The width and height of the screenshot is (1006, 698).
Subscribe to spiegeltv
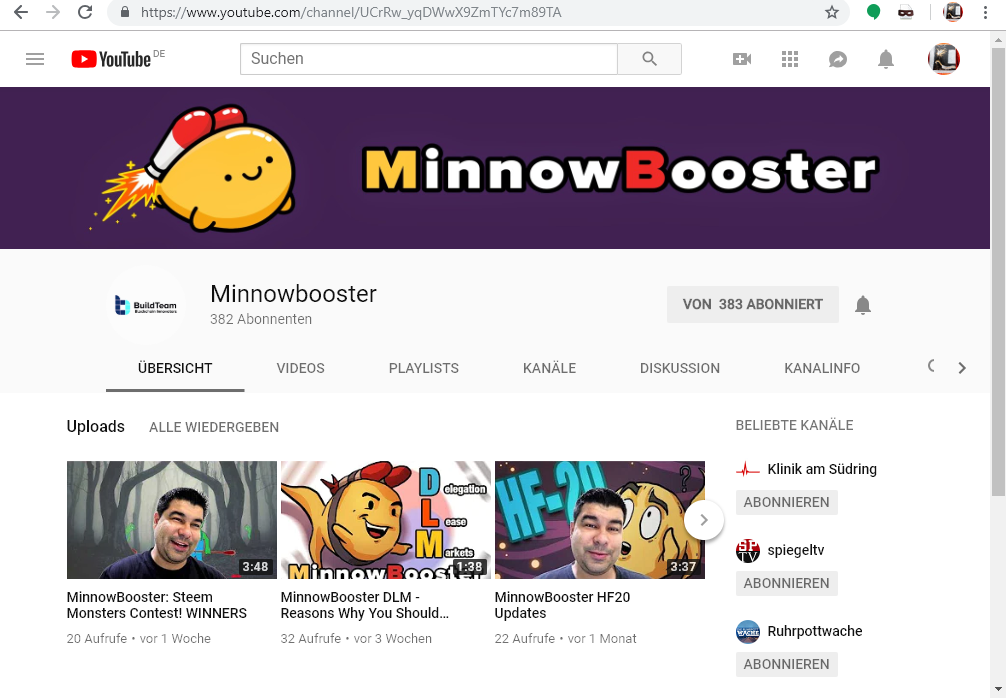pyautogui.click(x=787, y=583)
